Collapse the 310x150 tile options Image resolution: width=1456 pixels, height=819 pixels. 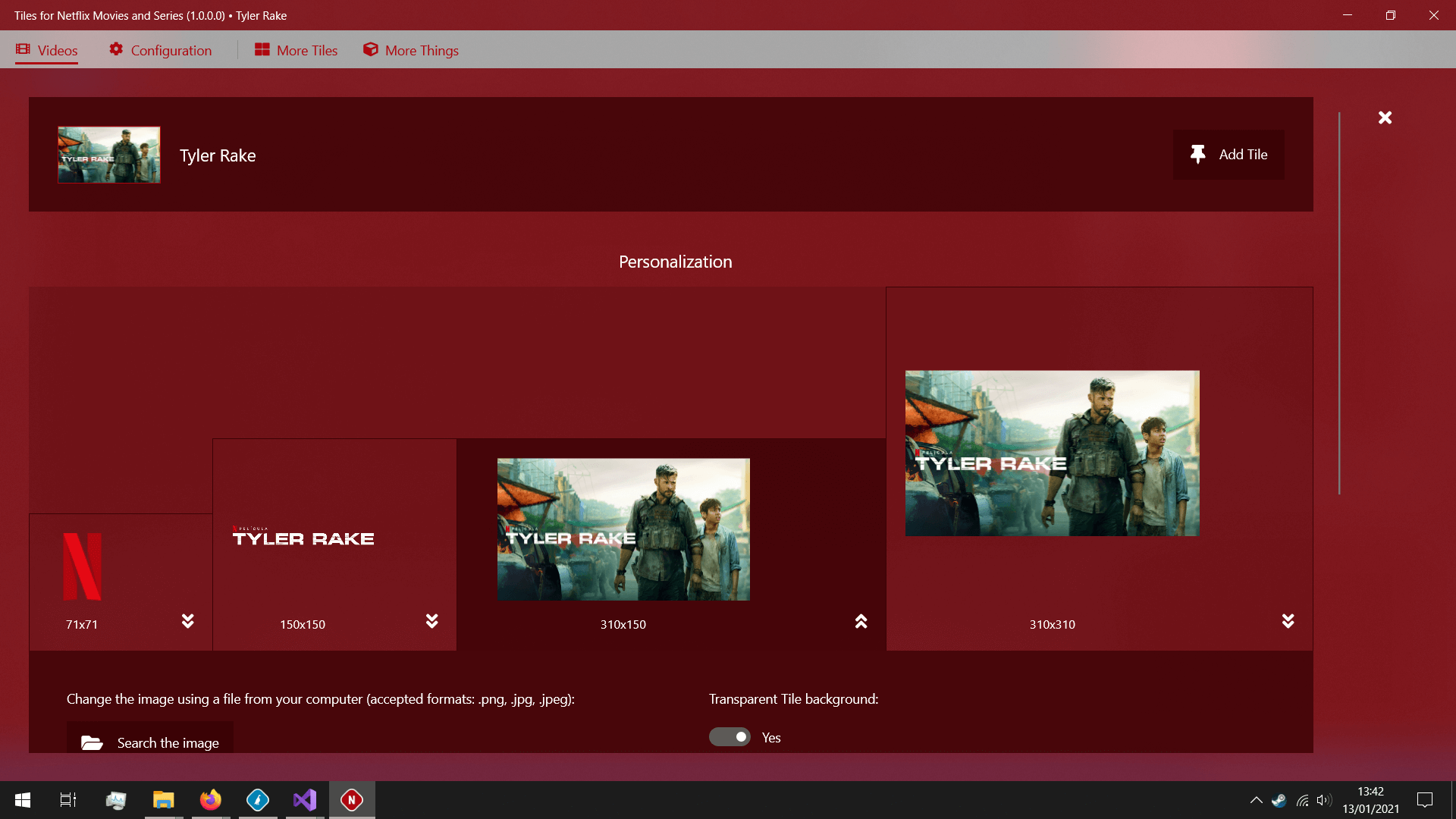point(861,621)
